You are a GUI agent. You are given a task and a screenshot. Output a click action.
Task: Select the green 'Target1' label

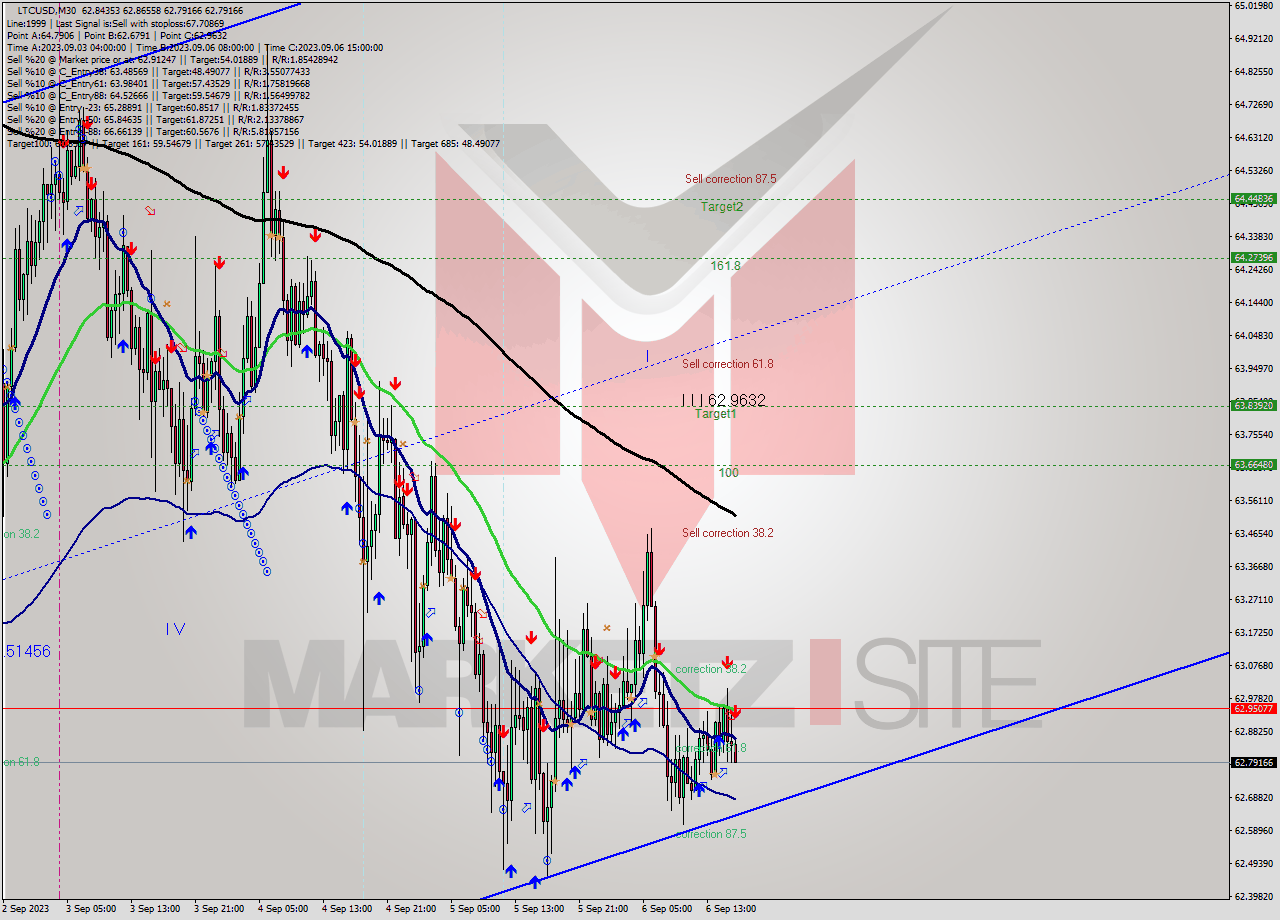(x=715, y=414)
